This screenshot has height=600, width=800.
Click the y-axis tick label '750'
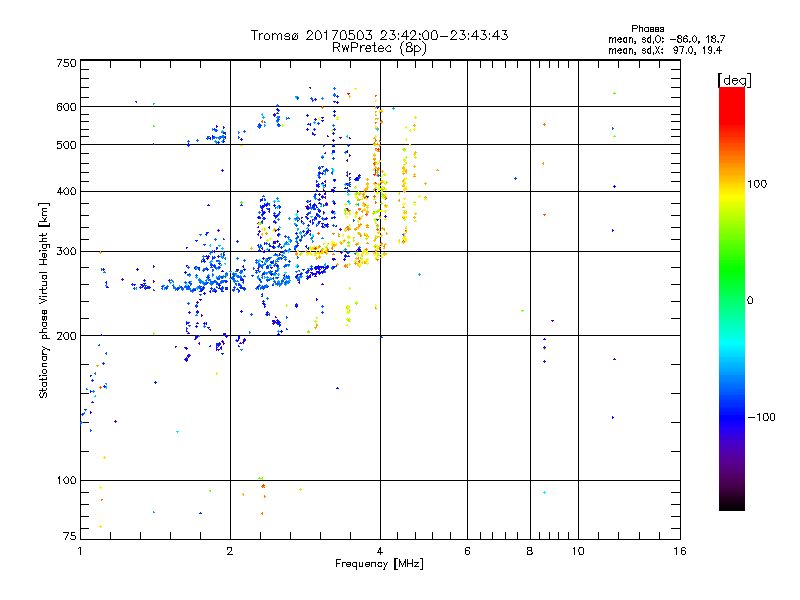tap(66, 63)
